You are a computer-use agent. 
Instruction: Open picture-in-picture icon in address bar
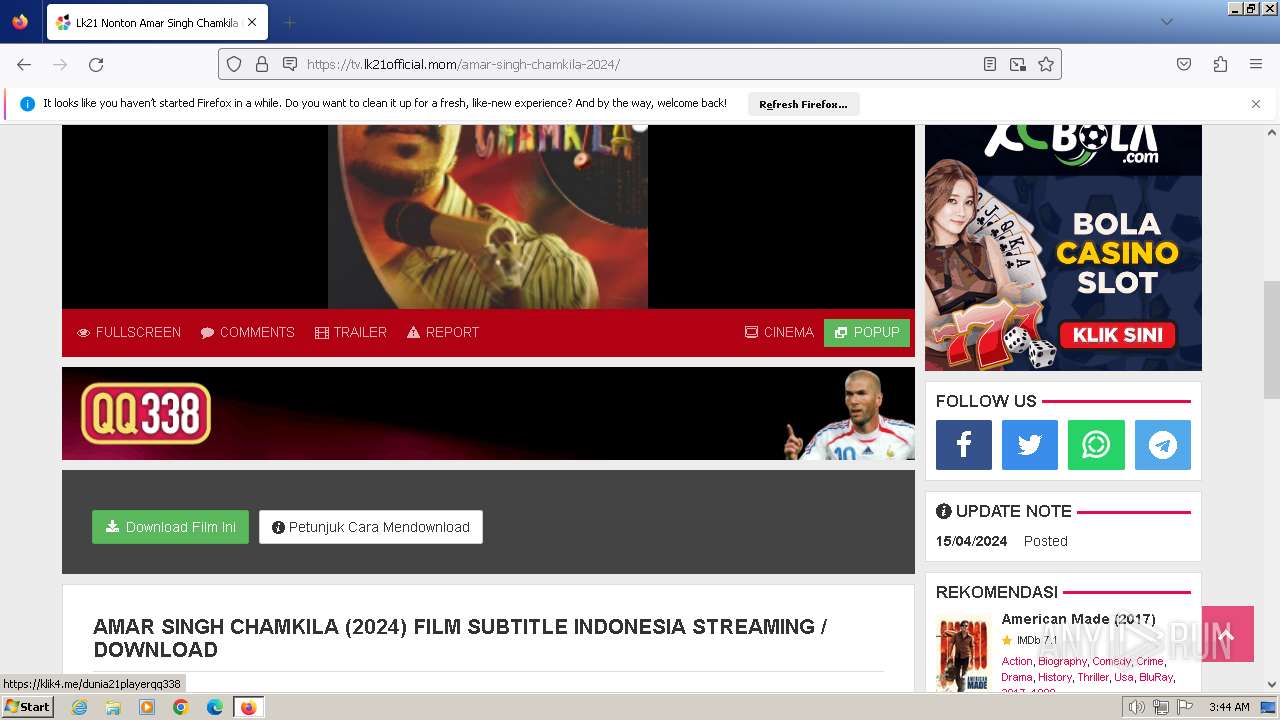point(1018,64)
